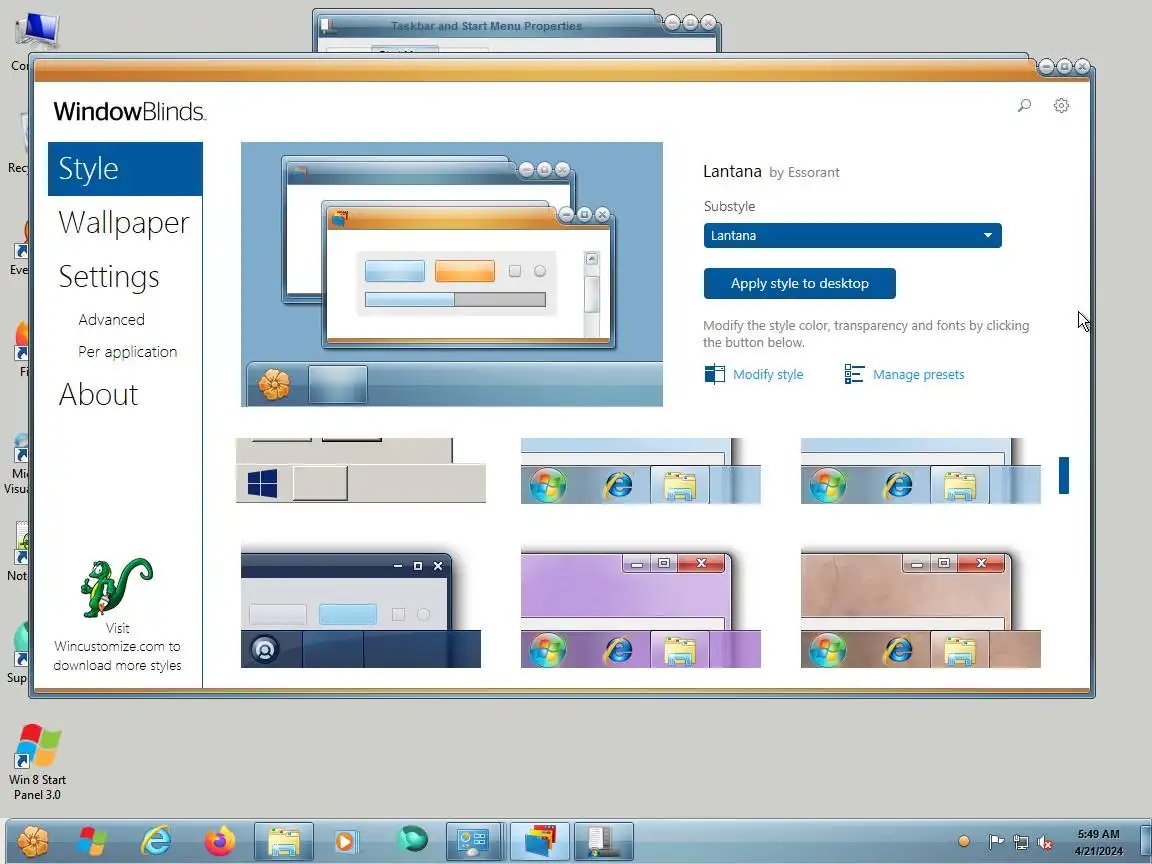
Task: Click the WindowBlinds logo text
Action: click(130, 112)
